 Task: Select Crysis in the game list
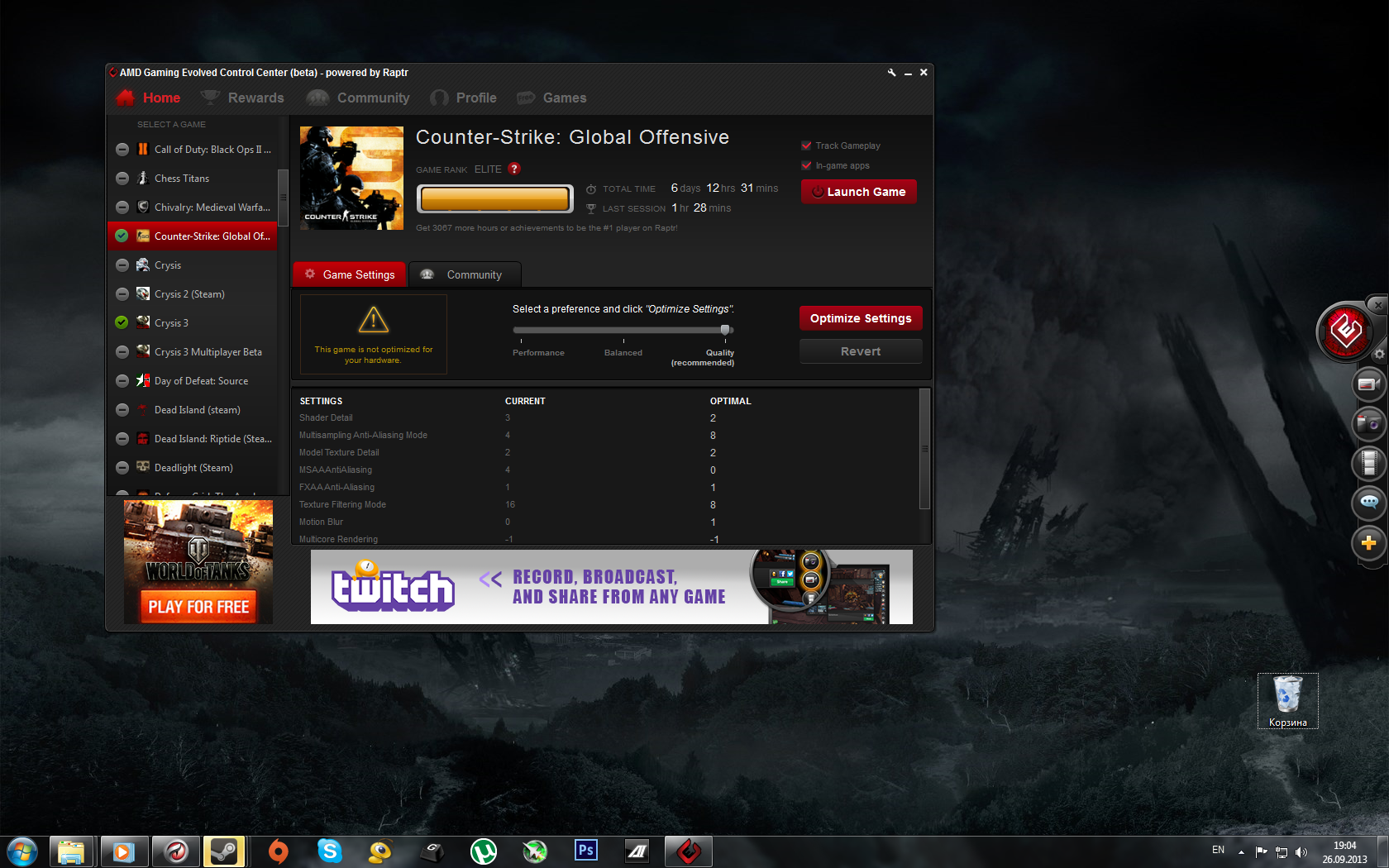coord(193,265)
